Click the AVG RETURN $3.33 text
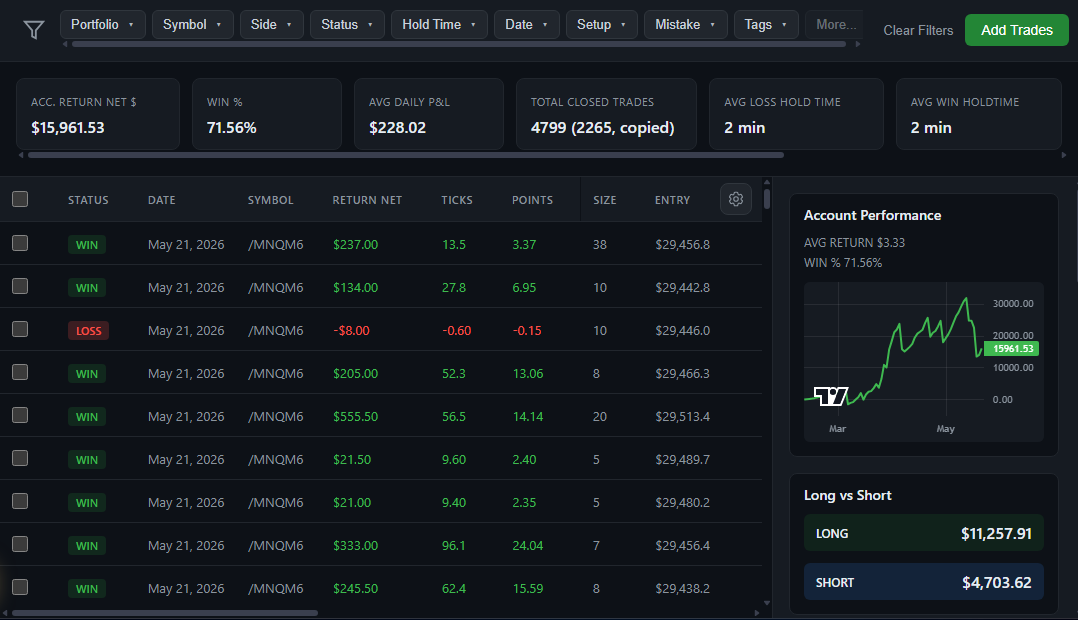The width and height of the screenshot is (1078, 620). (854, 243)
